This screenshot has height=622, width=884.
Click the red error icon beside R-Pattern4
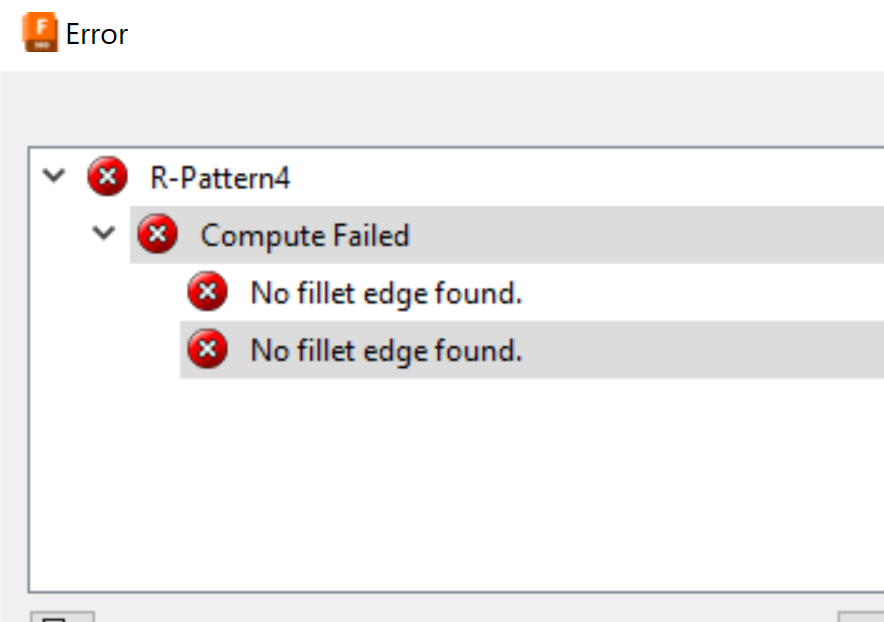tap(107, 178)
